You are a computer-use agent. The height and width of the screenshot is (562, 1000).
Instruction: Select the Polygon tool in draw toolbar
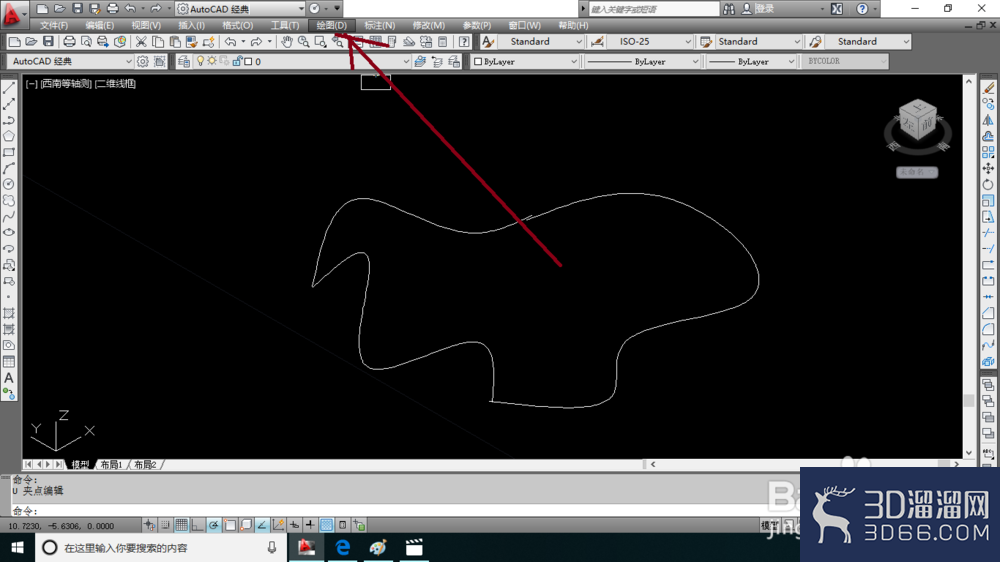point(9,136)
